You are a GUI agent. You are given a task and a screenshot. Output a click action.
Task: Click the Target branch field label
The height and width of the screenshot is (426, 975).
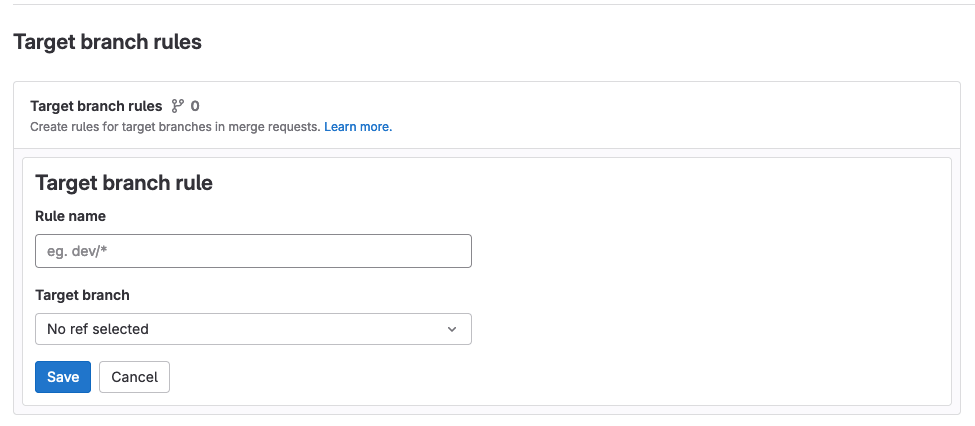[x=82, y=295]
